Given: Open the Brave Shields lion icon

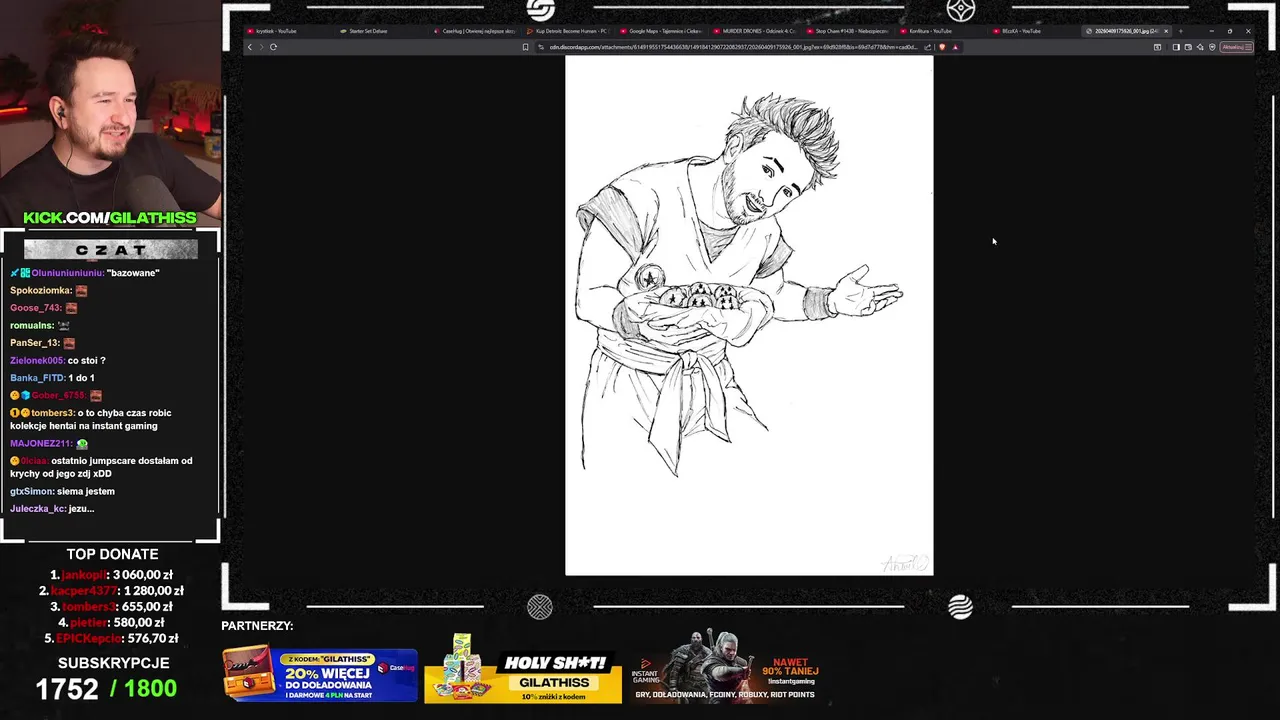Looking at the screenshot, I should point(942,47).
